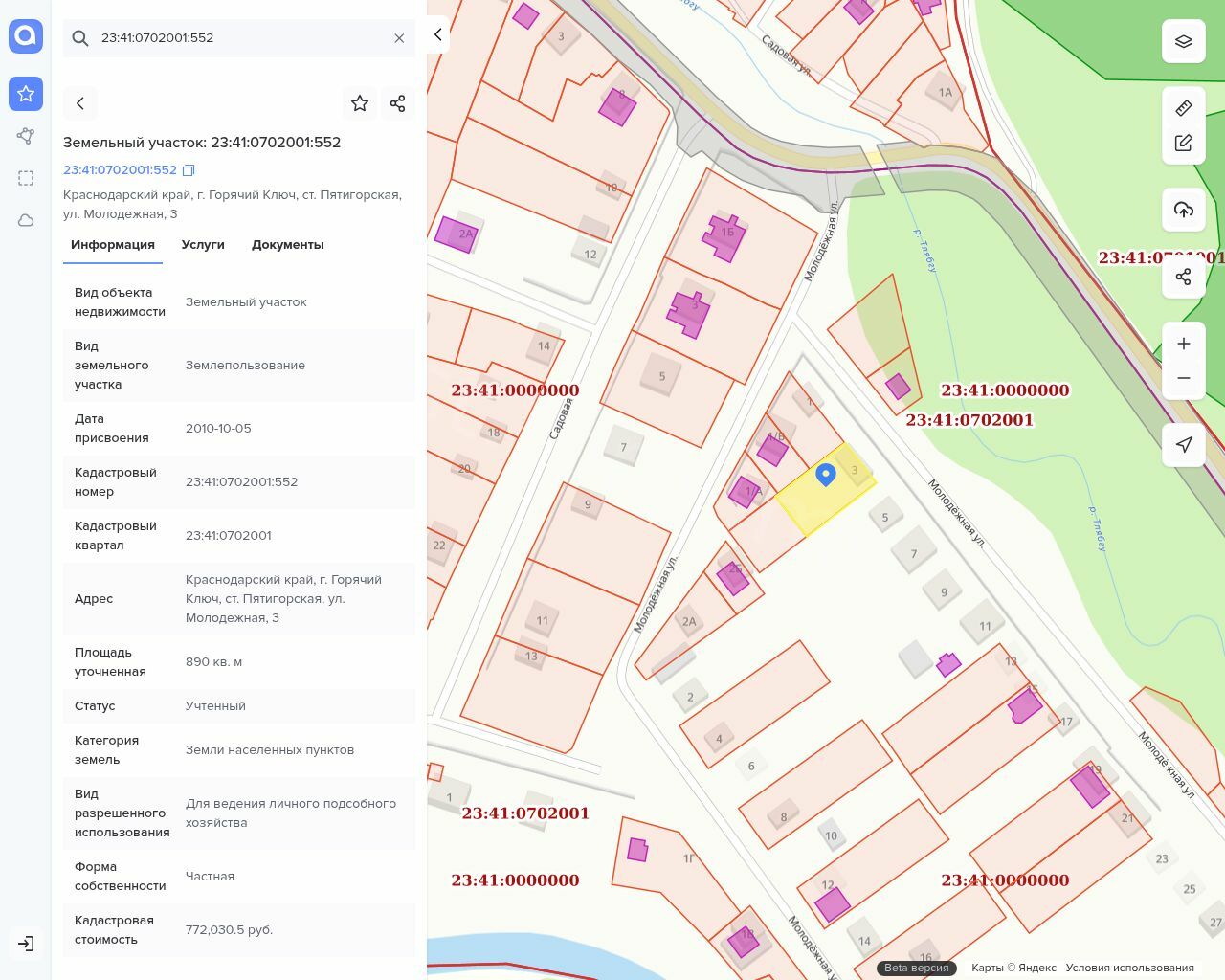Click the cadastral number link 23:41:0702001:552
1225x980 pixels.
tap(120, 170)
